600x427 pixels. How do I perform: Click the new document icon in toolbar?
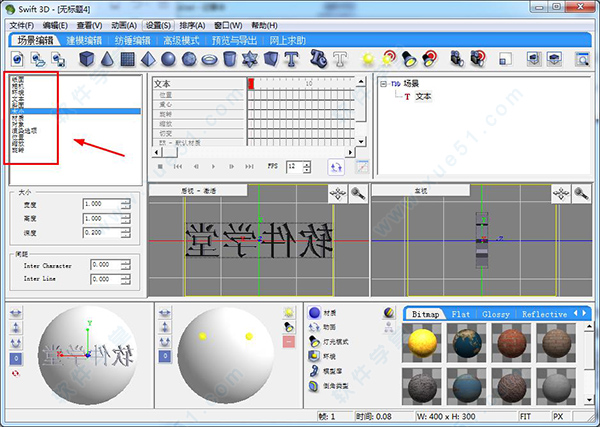(x=17, y=59)
